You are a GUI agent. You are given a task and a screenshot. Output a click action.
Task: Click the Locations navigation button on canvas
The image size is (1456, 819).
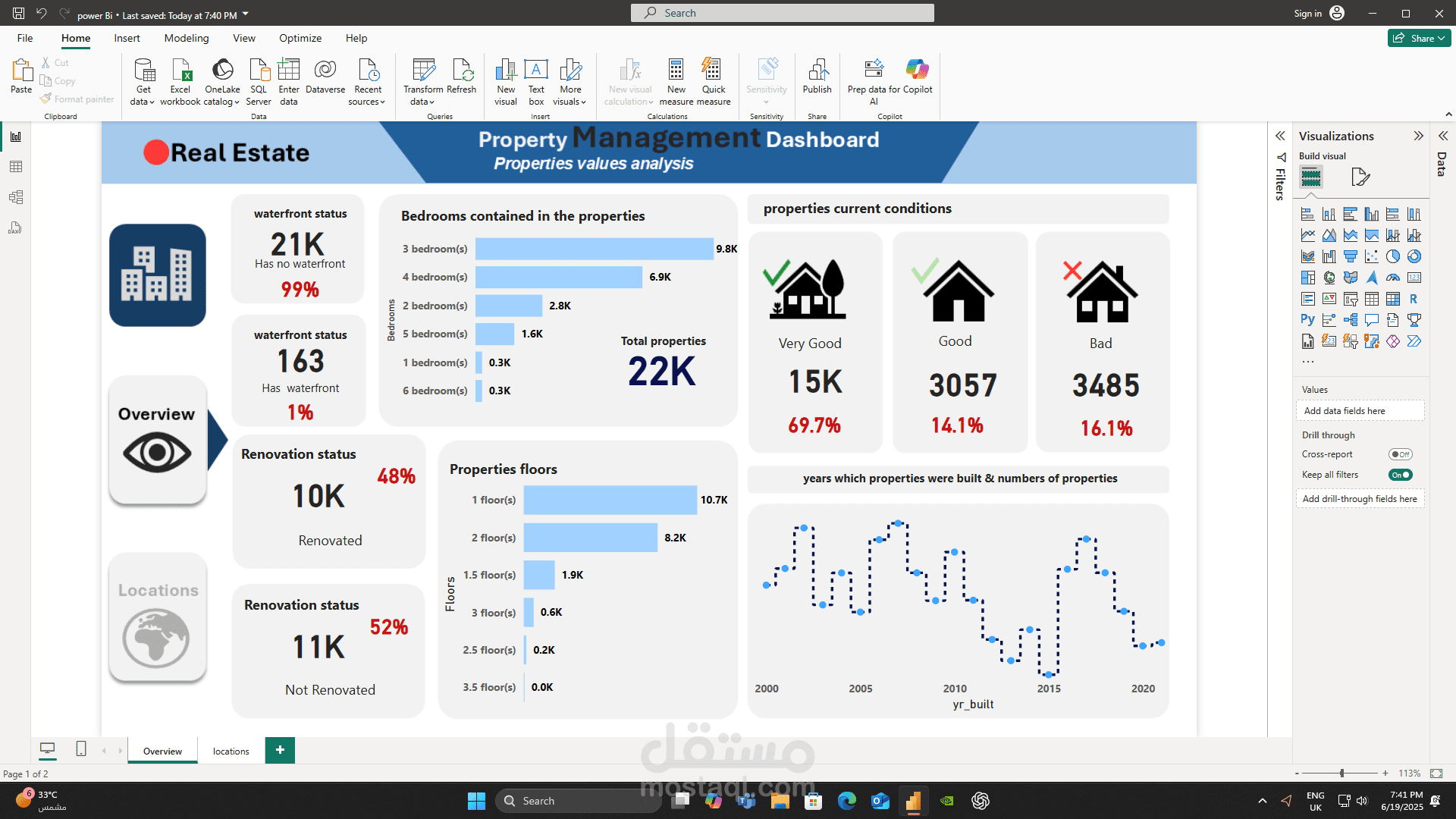point(158,618)
